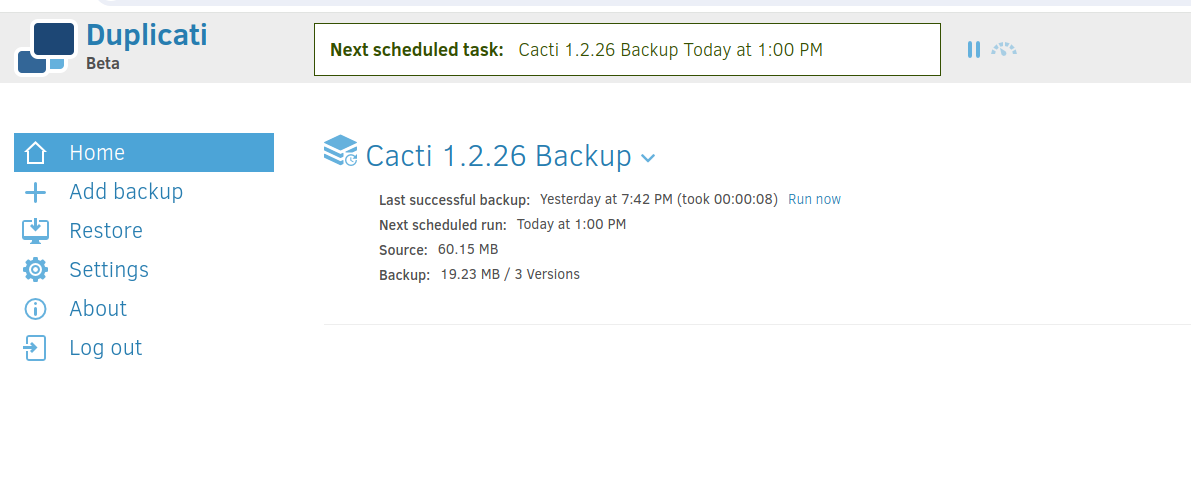The image size is (1191, 498).
Task: Click the plus icon for Add backup
Action: (x=36, y=192)
